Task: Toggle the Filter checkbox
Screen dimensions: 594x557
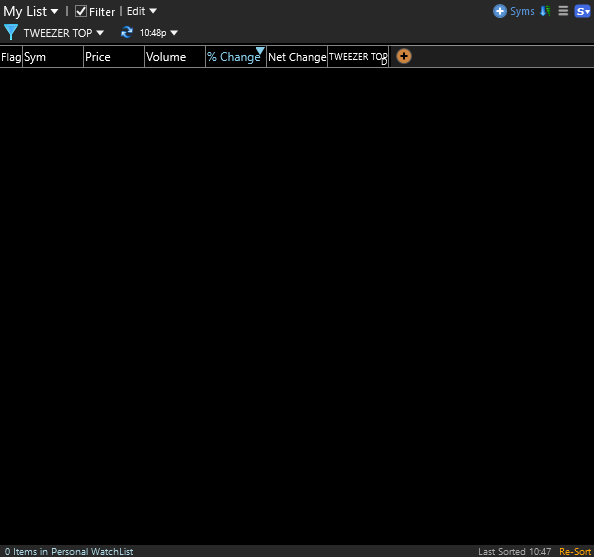Action: click(x=81, y=11)
